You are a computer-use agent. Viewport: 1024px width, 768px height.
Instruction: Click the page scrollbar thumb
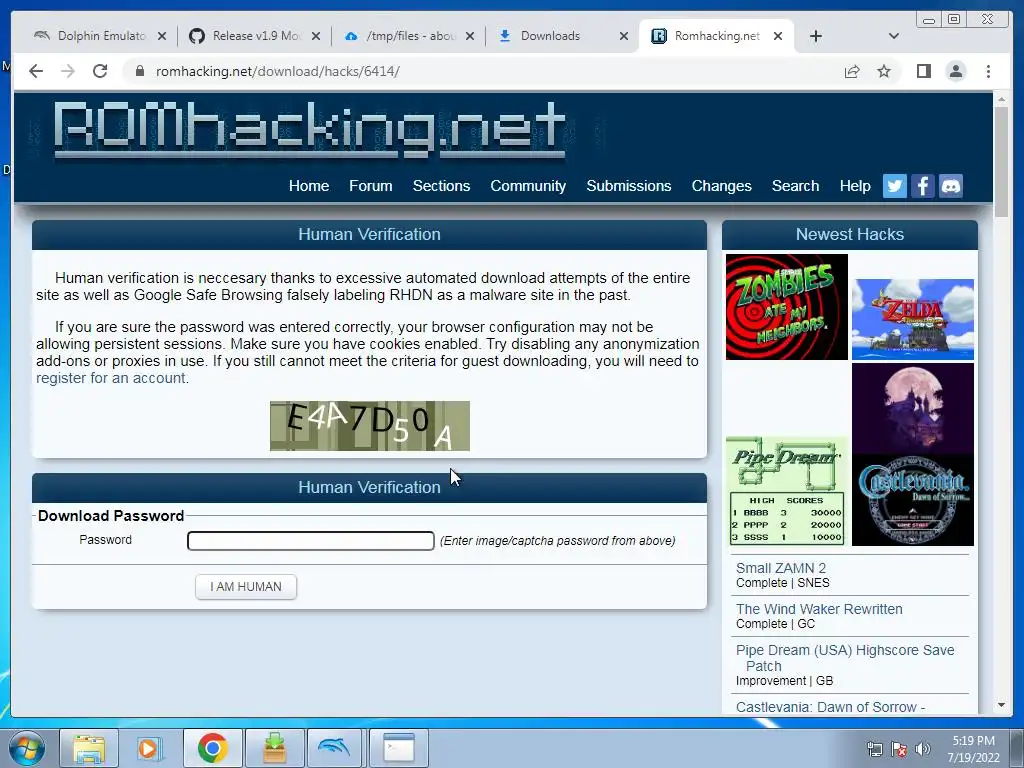click(x=1001, y=161)
